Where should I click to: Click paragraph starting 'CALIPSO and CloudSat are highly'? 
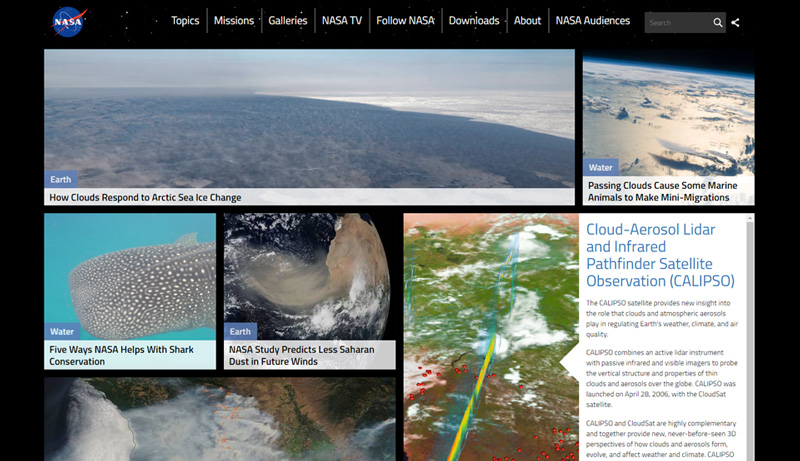click(662, 440)
